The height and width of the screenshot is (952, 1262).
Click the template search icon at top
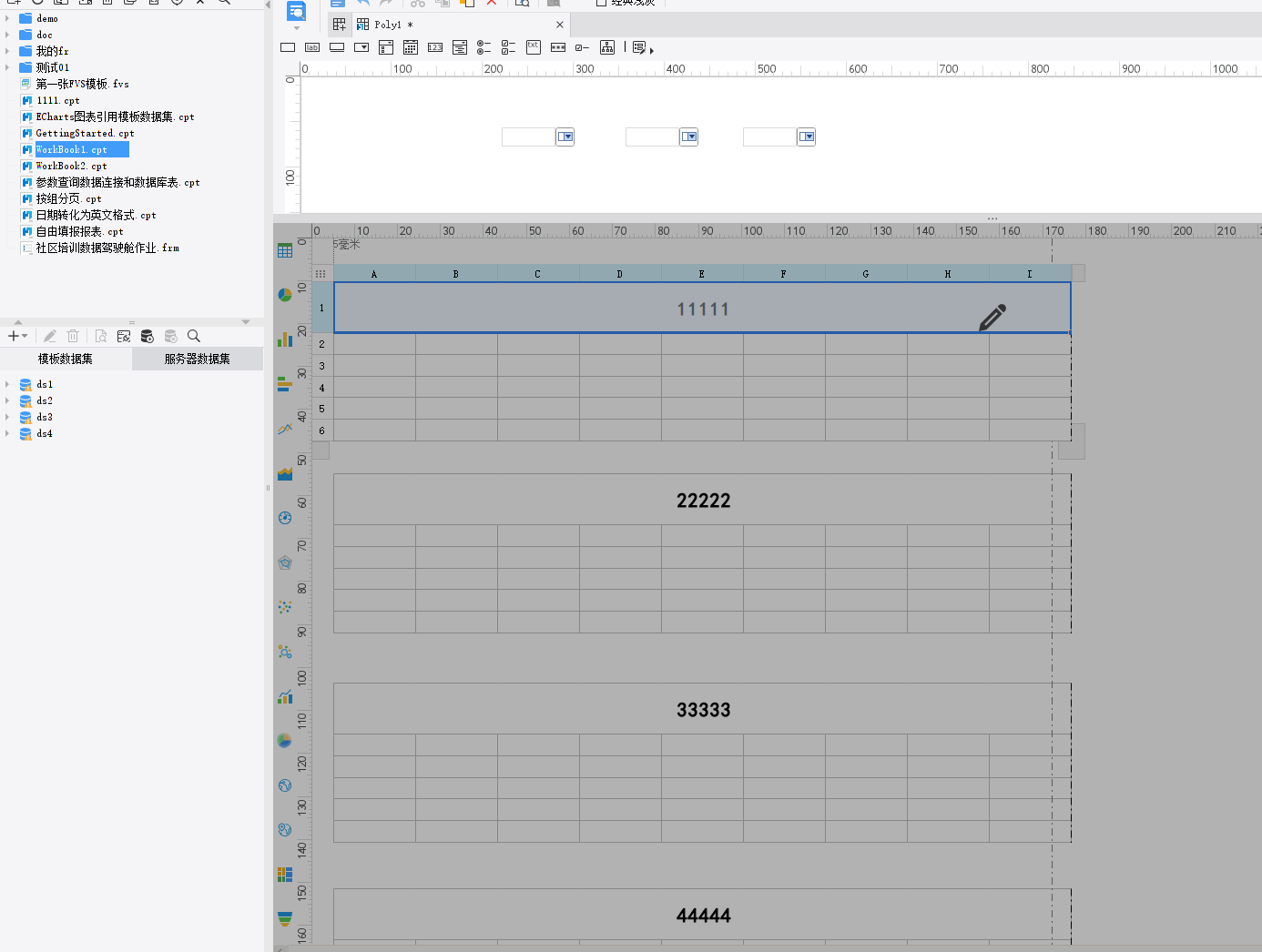296,11
